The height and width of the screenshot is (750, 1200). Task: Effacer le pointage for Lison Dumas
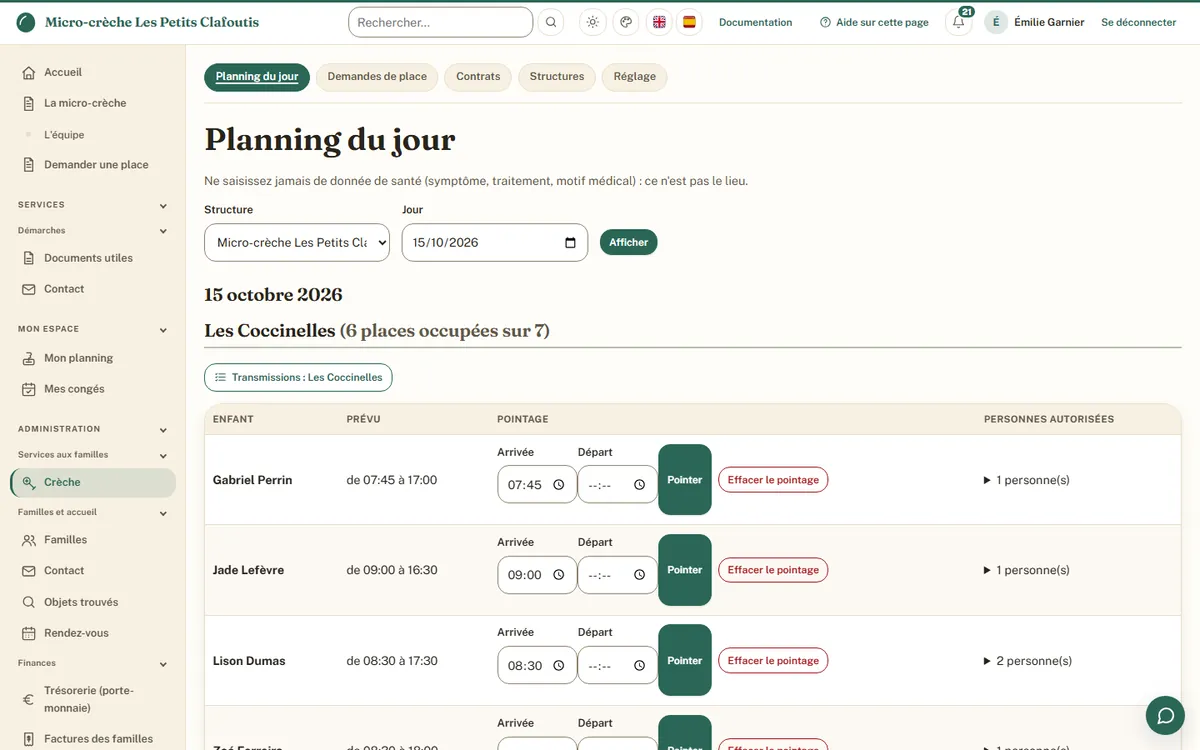(773, 660)
